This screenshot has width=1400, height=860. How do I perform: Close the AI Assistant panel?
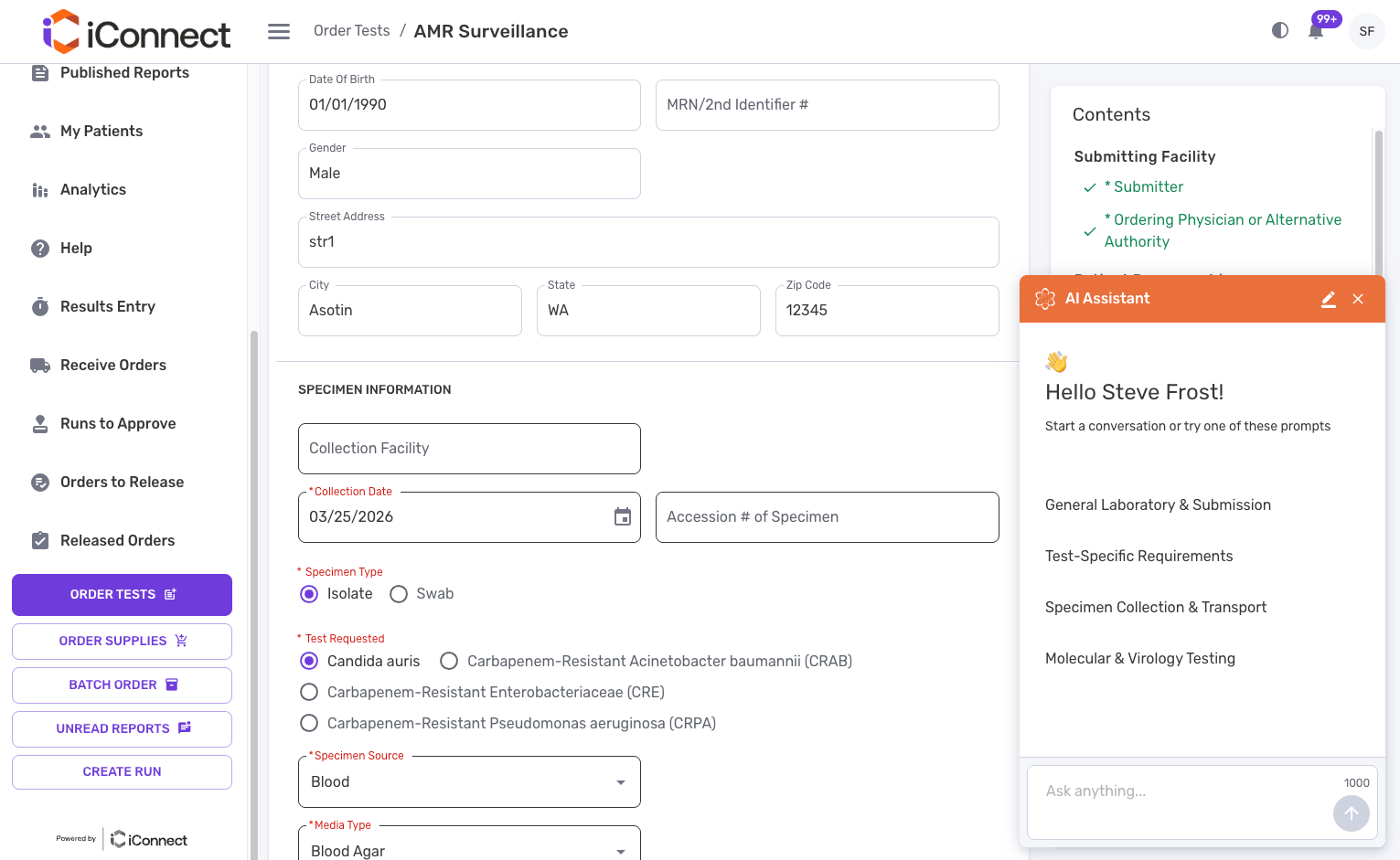1358,299
